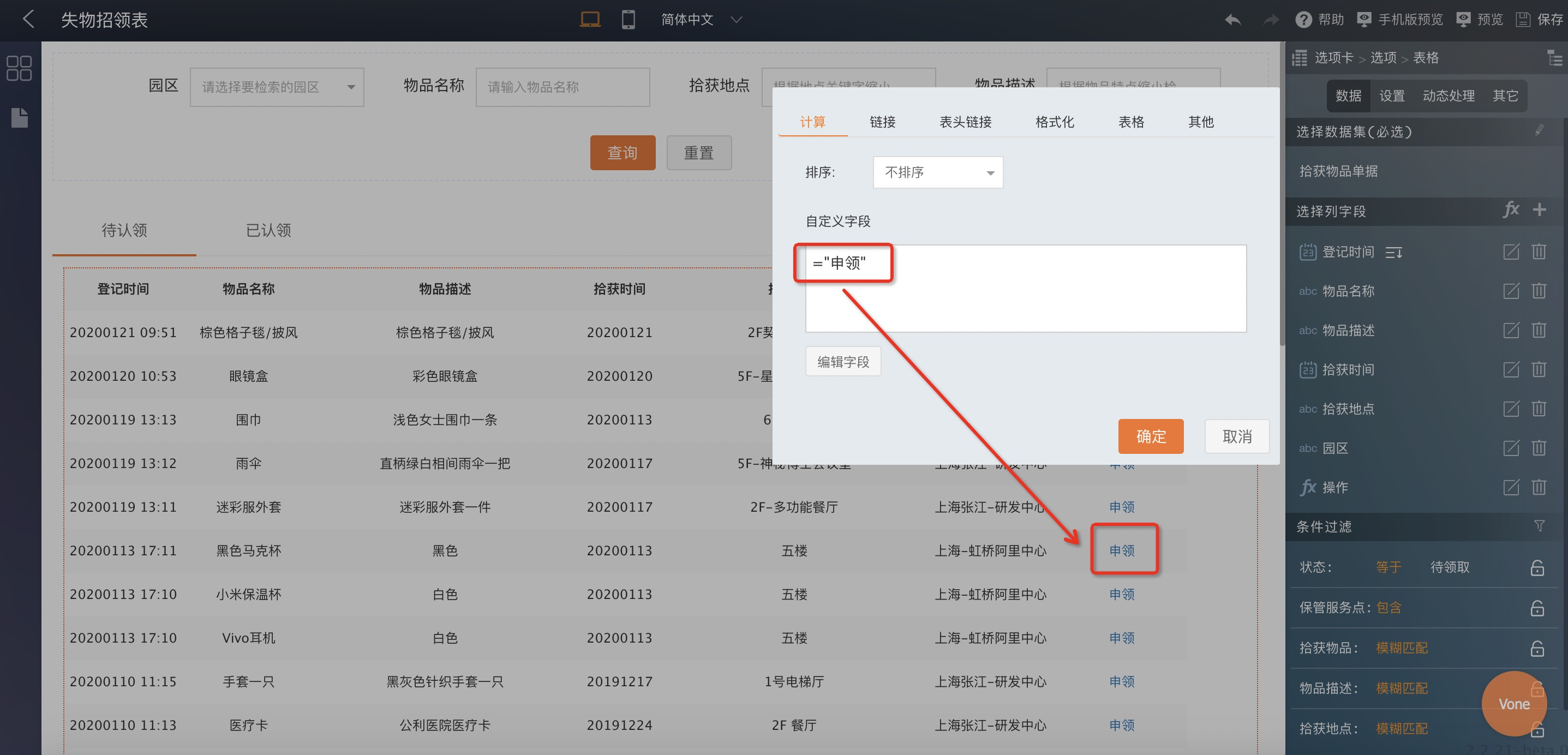This screenshot has height=755, width=1568.
Task: Open the 帮助 help icon
Action: click(1303, 20)
